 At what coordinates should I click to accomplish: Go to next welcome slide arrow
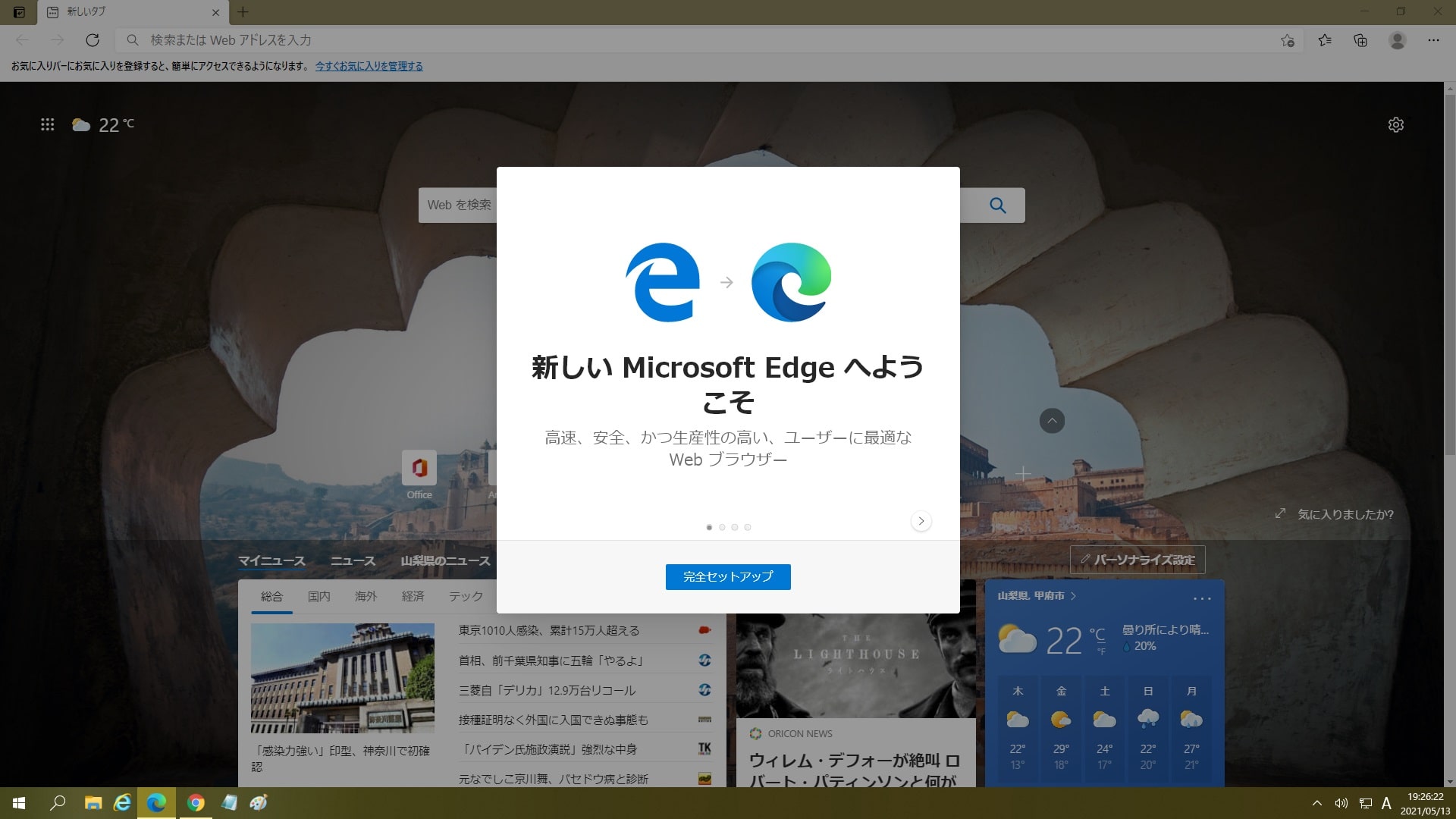pyautogui.click(x=921, y=521)
